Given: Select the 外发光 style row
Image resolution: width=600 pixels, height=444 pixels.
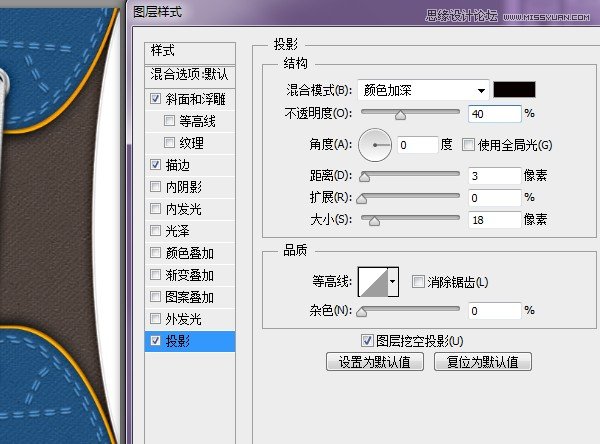Looking at the screenshot, I should point(190,319).
